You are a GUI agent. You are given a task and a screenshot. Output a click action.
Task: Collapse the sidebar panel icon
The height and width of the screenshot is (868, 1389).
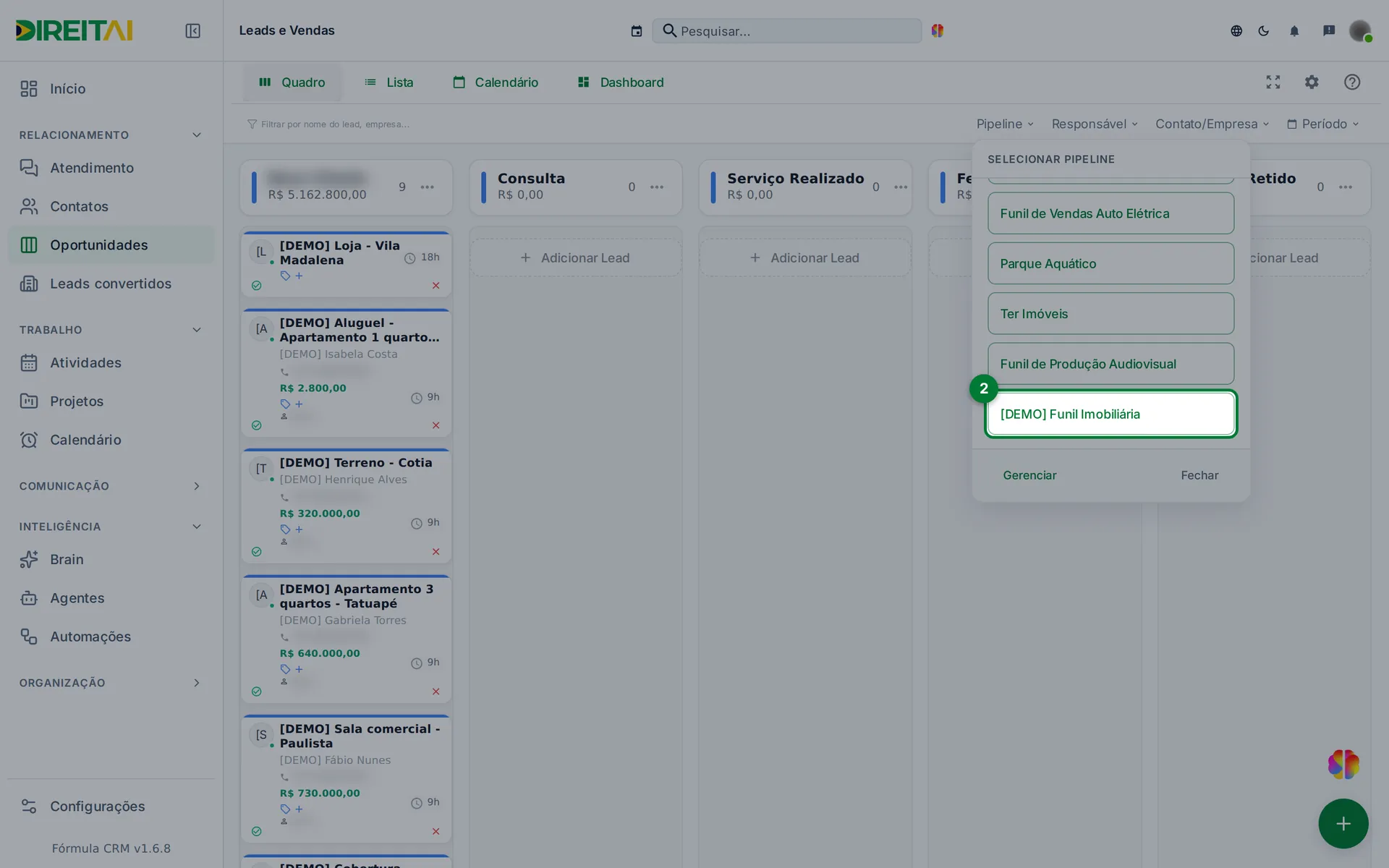tap(192, 30)
